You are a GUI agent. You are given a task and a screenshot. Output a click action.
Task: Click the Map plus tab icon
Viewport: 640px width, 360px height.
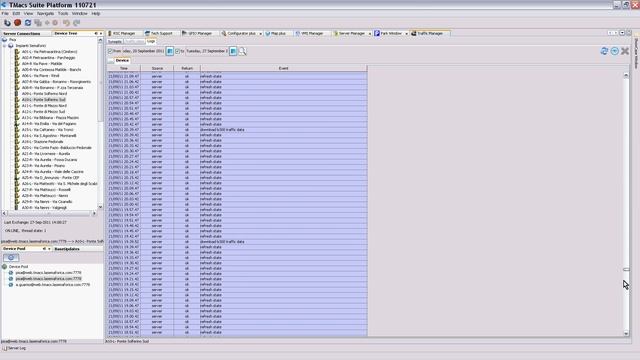[x=268, y=33]
